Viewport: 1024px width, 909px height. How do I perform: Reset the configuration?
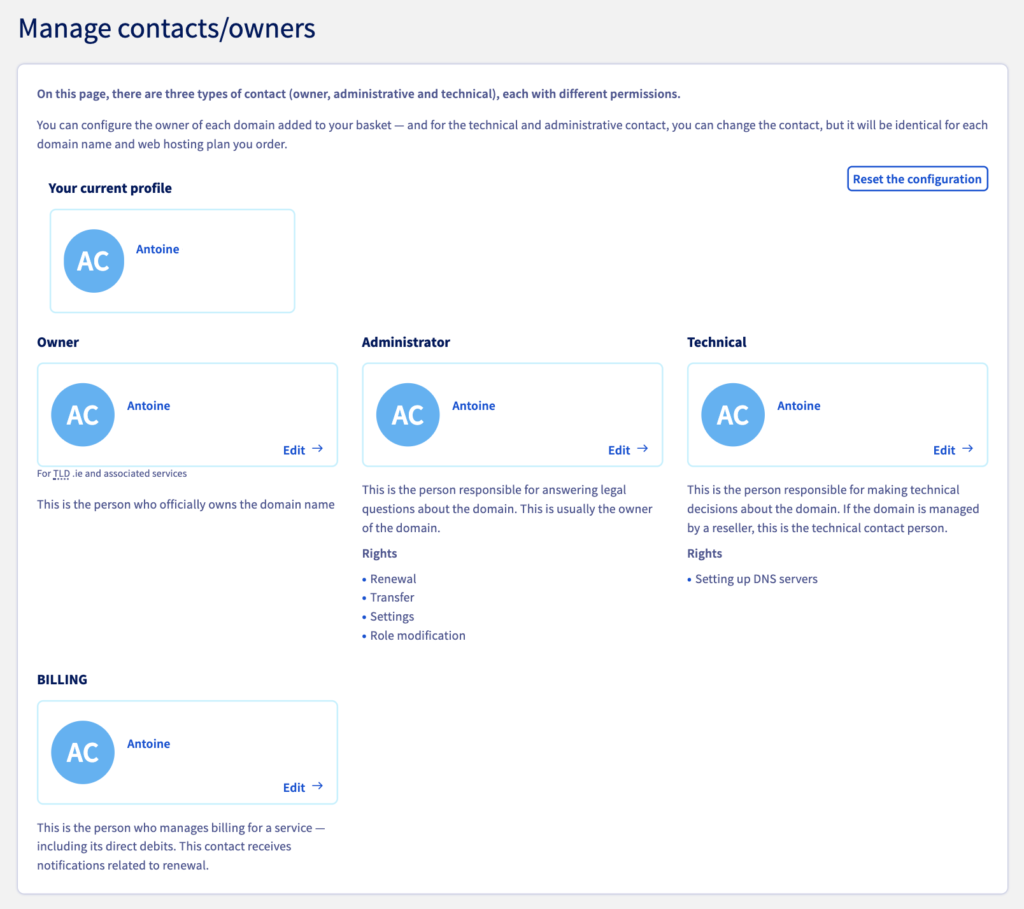tap(918, 179)
